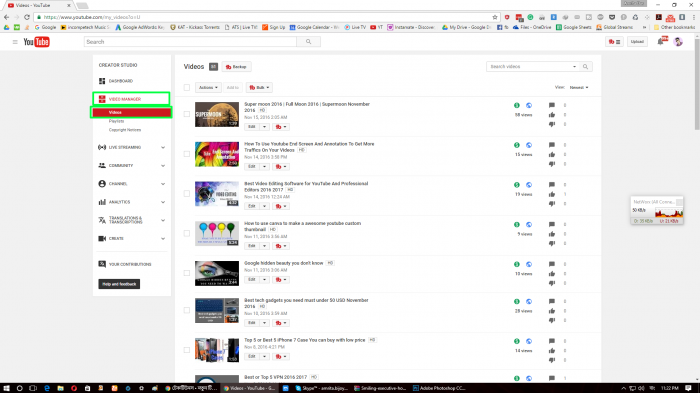This screenshot has width=700, height=393.
Task: Click thumbs-up icon for Super moon video
Action: pos(552,115)
